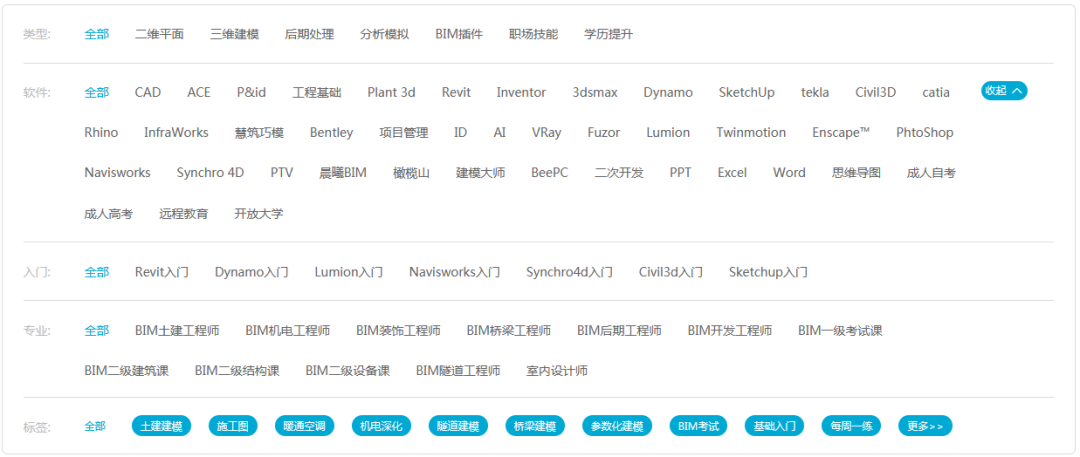Select SketchUp software filter
Image resolution: width=1080 pixels, height=457 pixels.
click(x=747, y=92)
